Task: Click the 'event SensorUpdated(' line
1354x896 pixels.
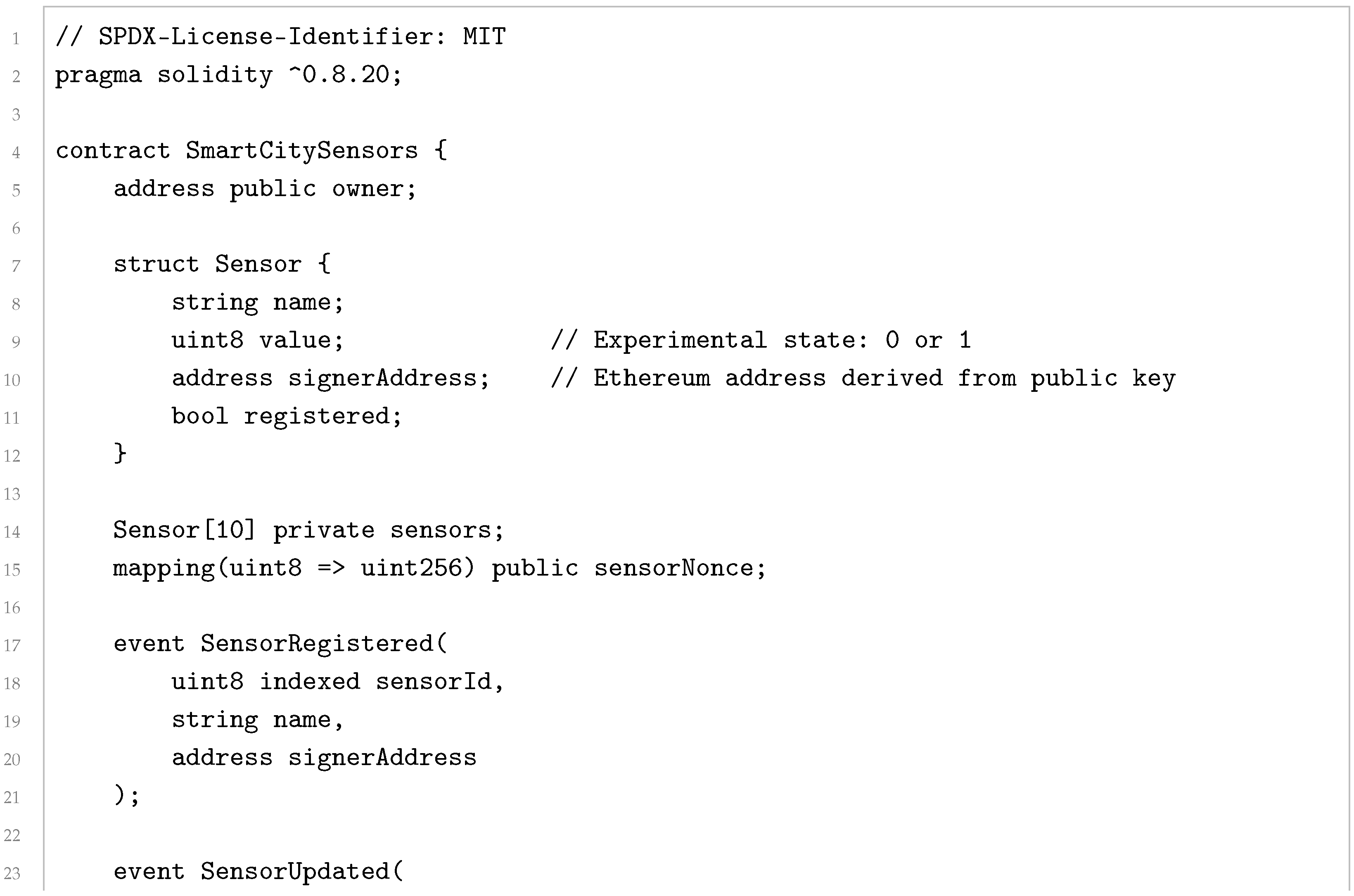Action: tap(258, 872)
